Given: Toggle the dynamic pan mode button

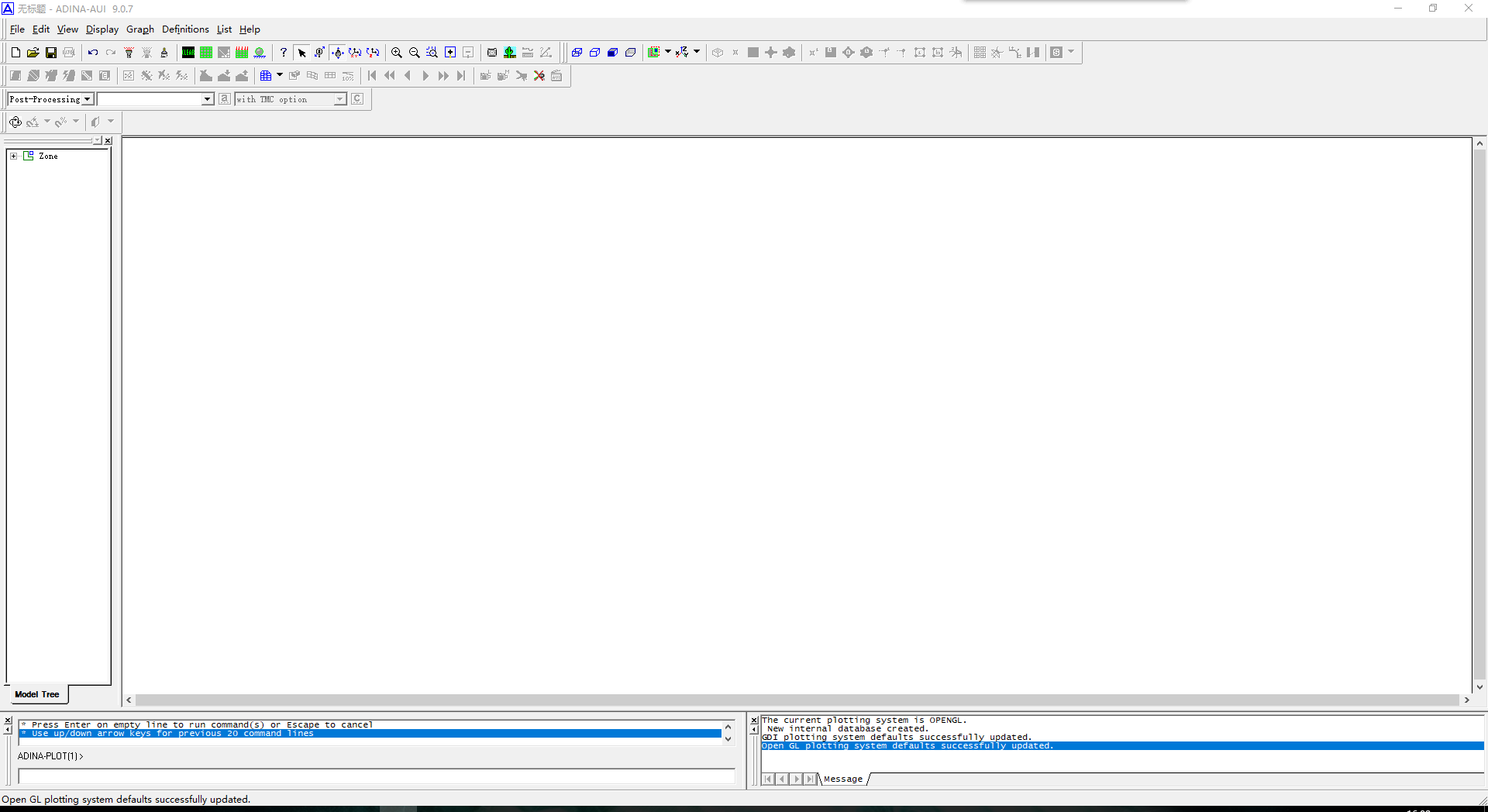Looking at the screenshot, I should [x=337, y=53].
